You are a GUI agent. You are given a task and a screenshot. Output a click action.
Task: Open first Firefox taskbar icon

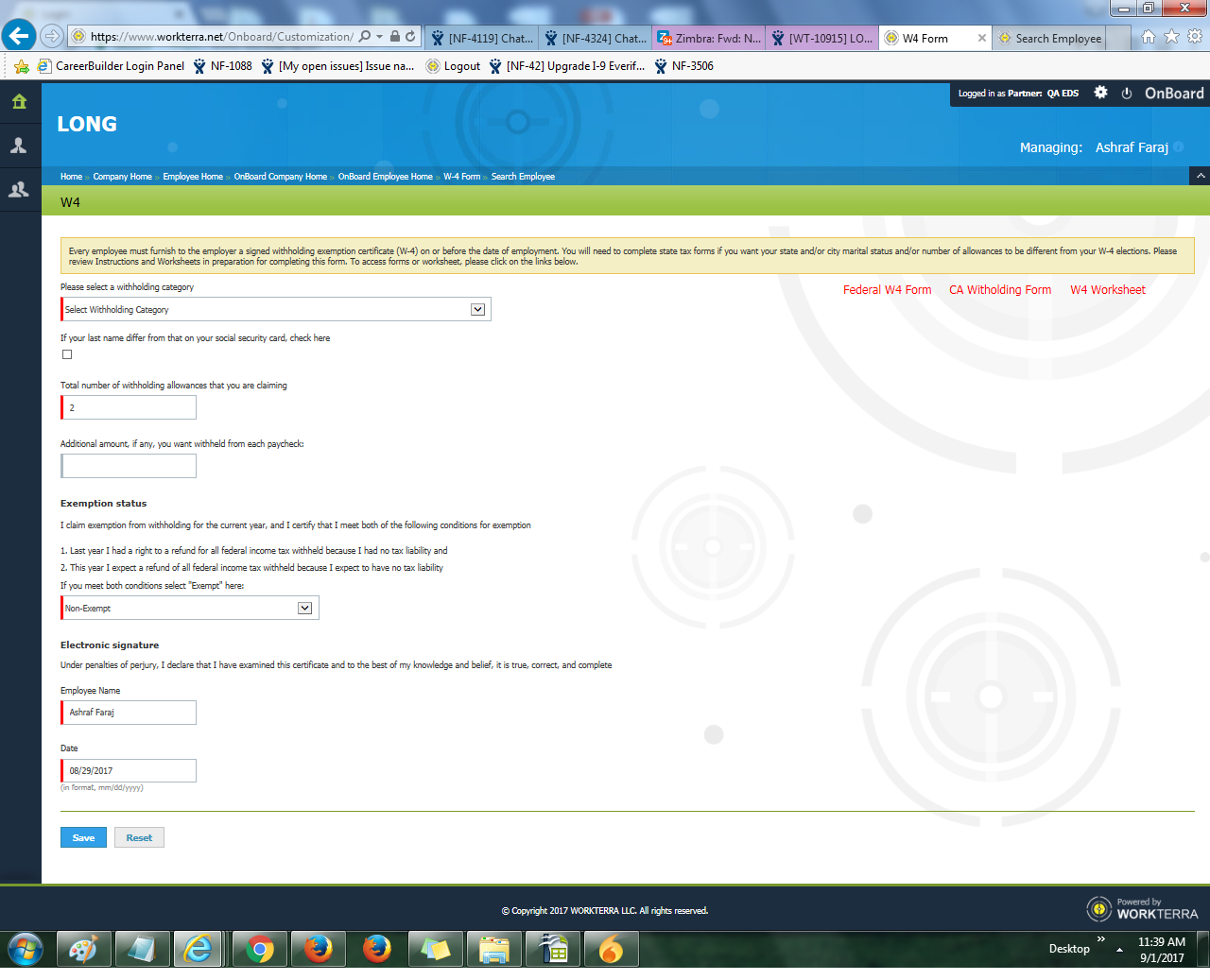[x=318, y=949]
